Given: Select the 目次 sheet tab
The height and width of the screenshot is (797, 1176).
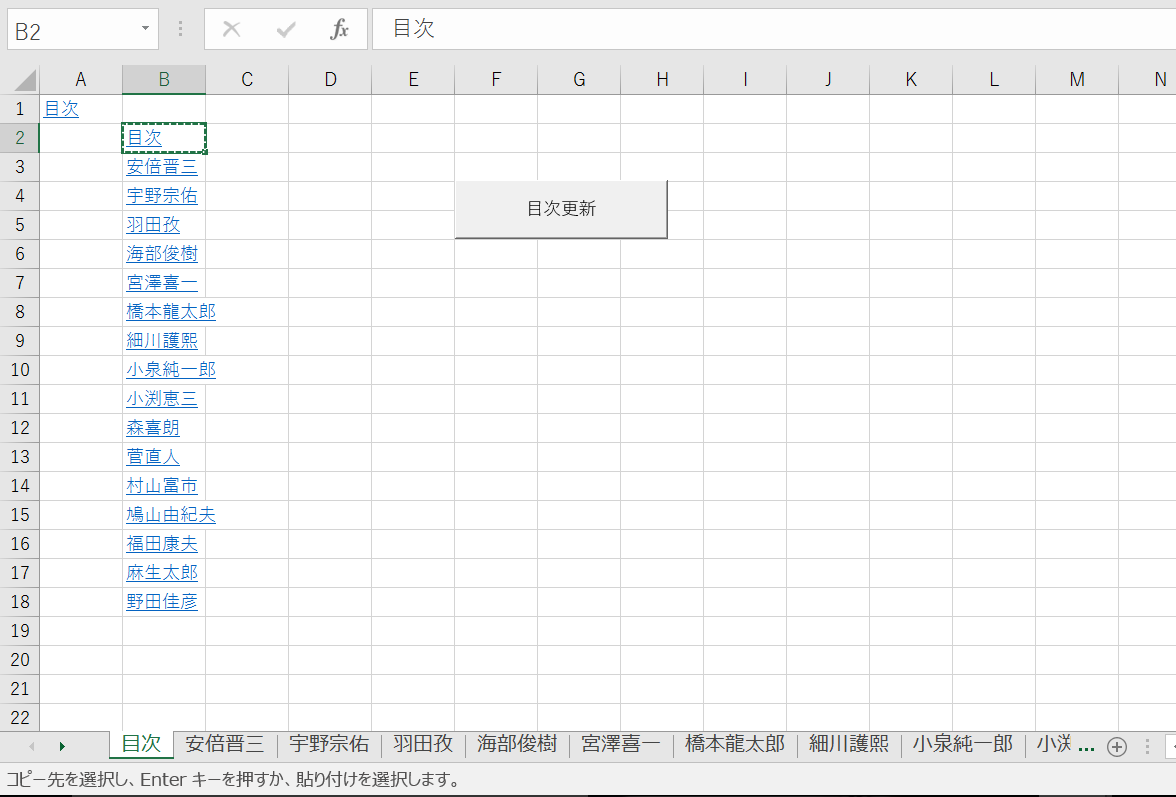Looking at the screenshot, I should 140,744.
